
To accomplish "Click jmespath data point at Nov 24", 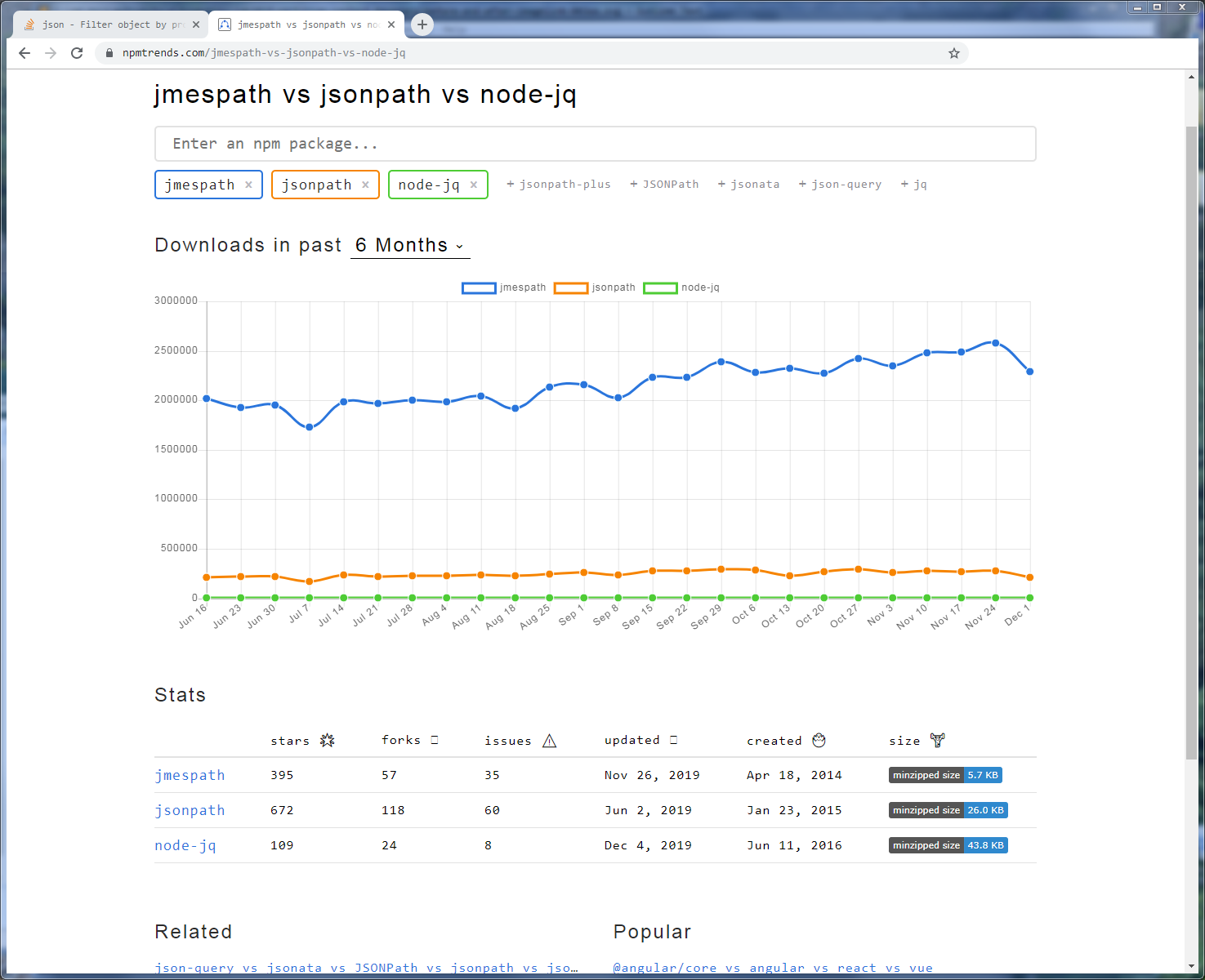I will [995, 343].
